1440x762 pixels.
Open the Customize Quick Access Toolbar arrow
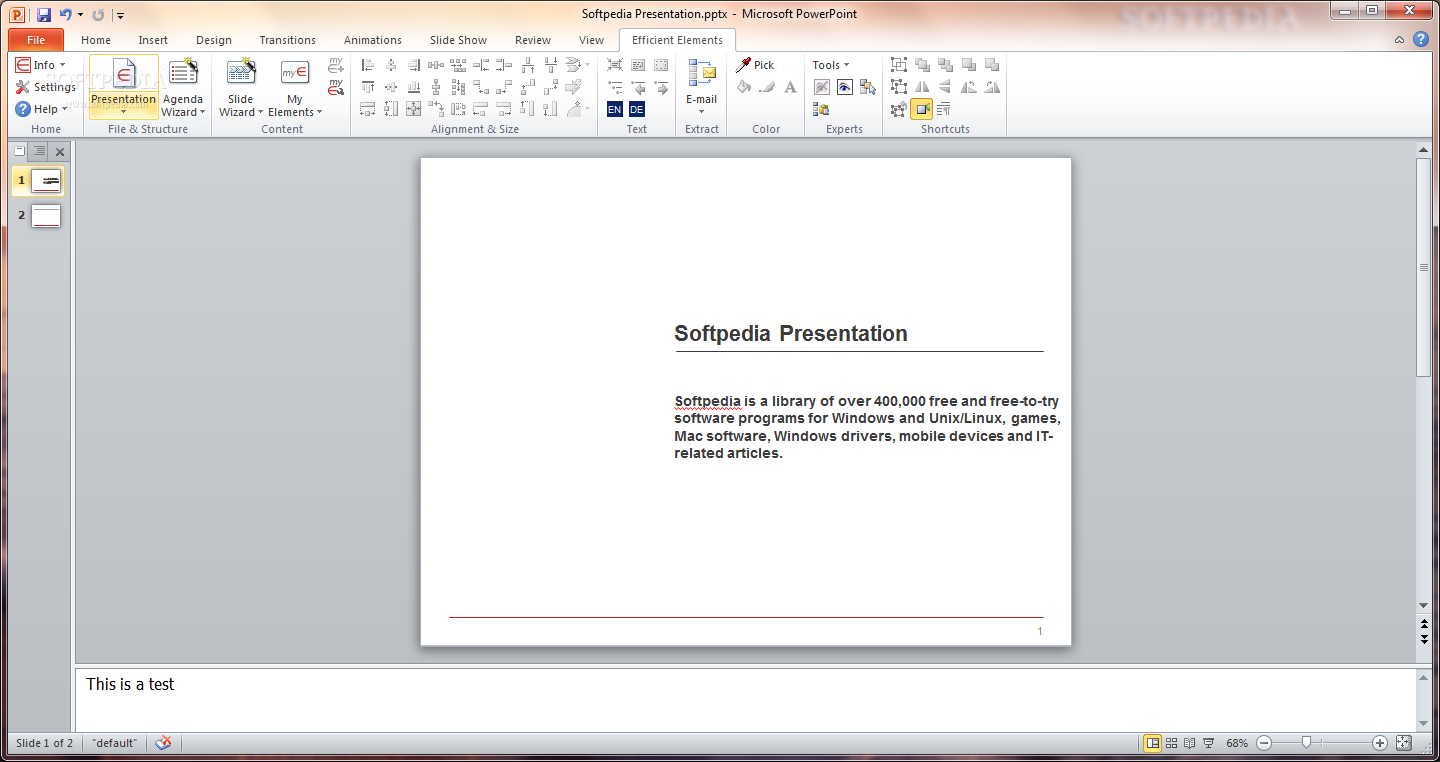pos(120,15)
